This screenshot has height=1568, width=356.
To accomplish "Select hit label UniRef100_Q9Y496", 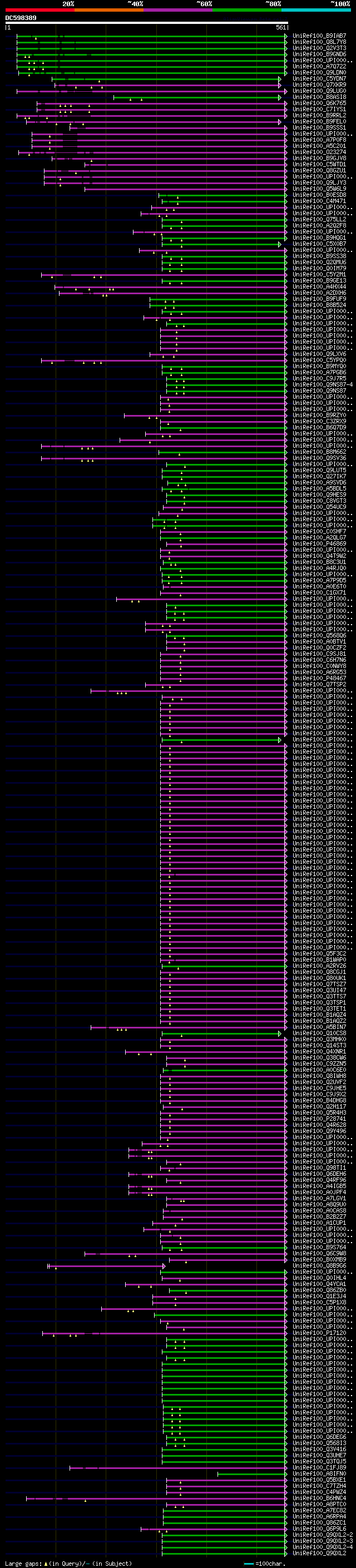I will [x=319, y=1131].
